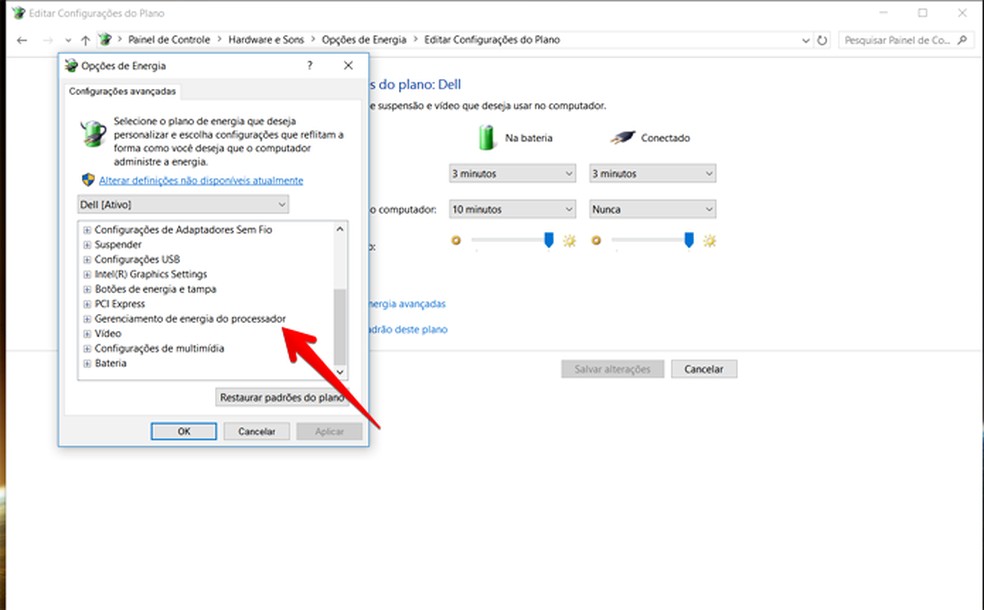Click the bright sun icon of battery slider
The width and height of the screenshot is (984, 610).
(569, 240)
